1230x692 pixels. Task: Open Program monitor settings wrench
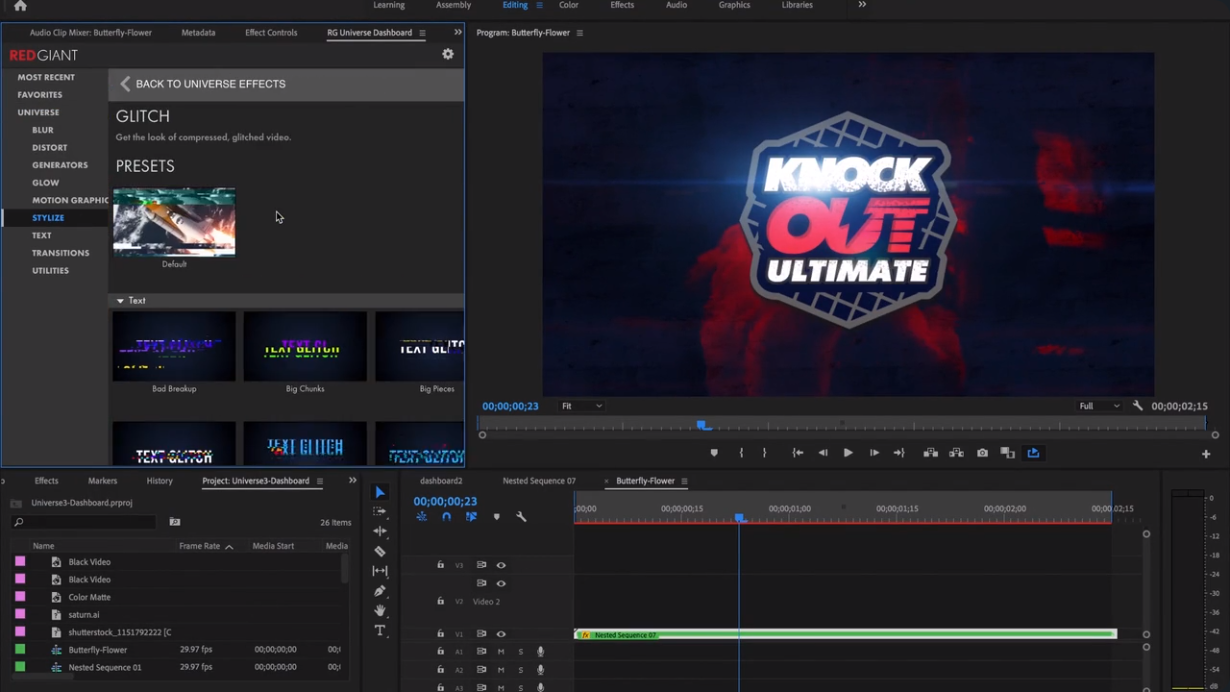coord(1138,406)
